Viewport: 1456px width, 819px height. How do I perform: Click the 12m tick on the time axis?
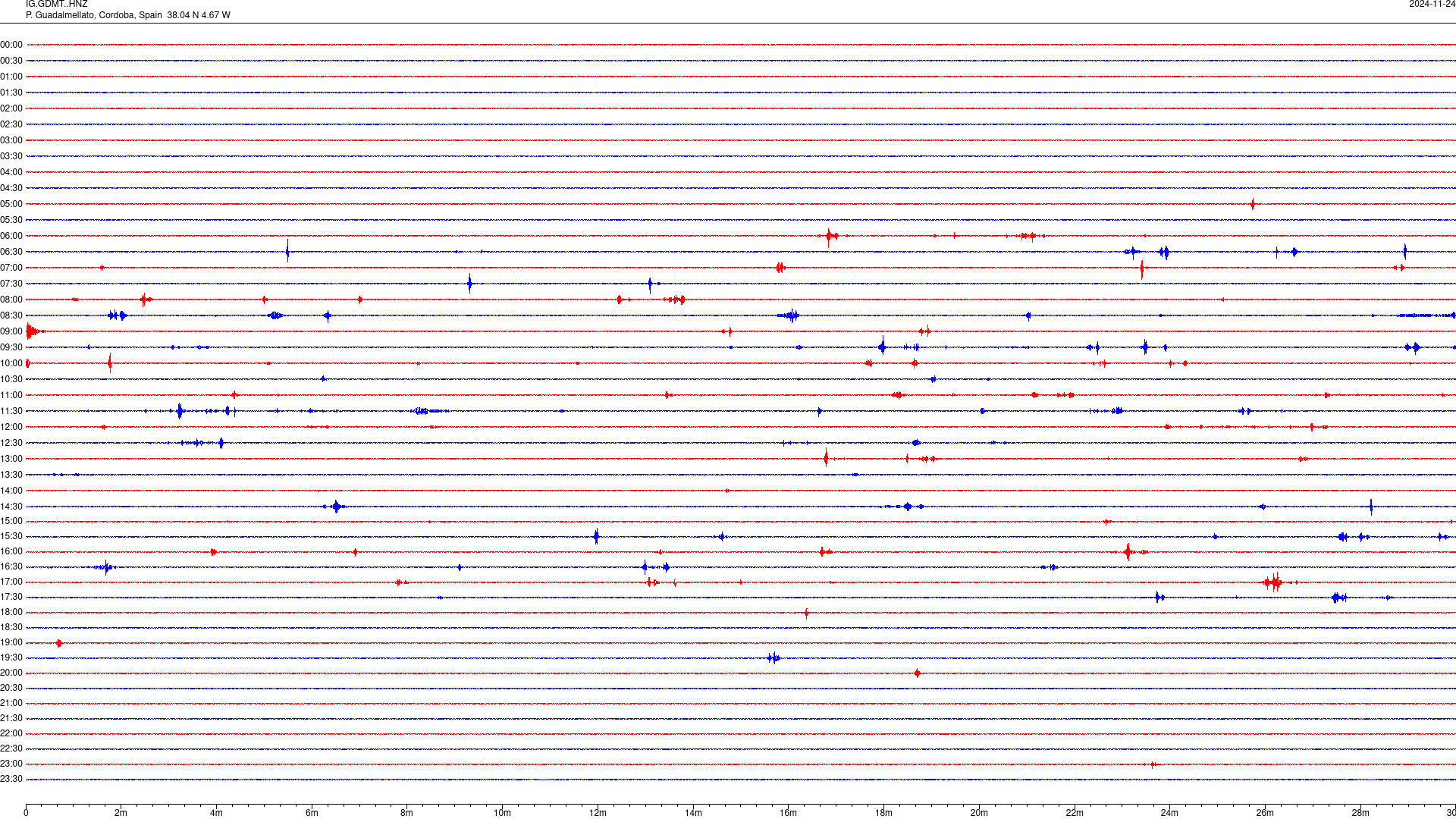[x=598, y=813]
